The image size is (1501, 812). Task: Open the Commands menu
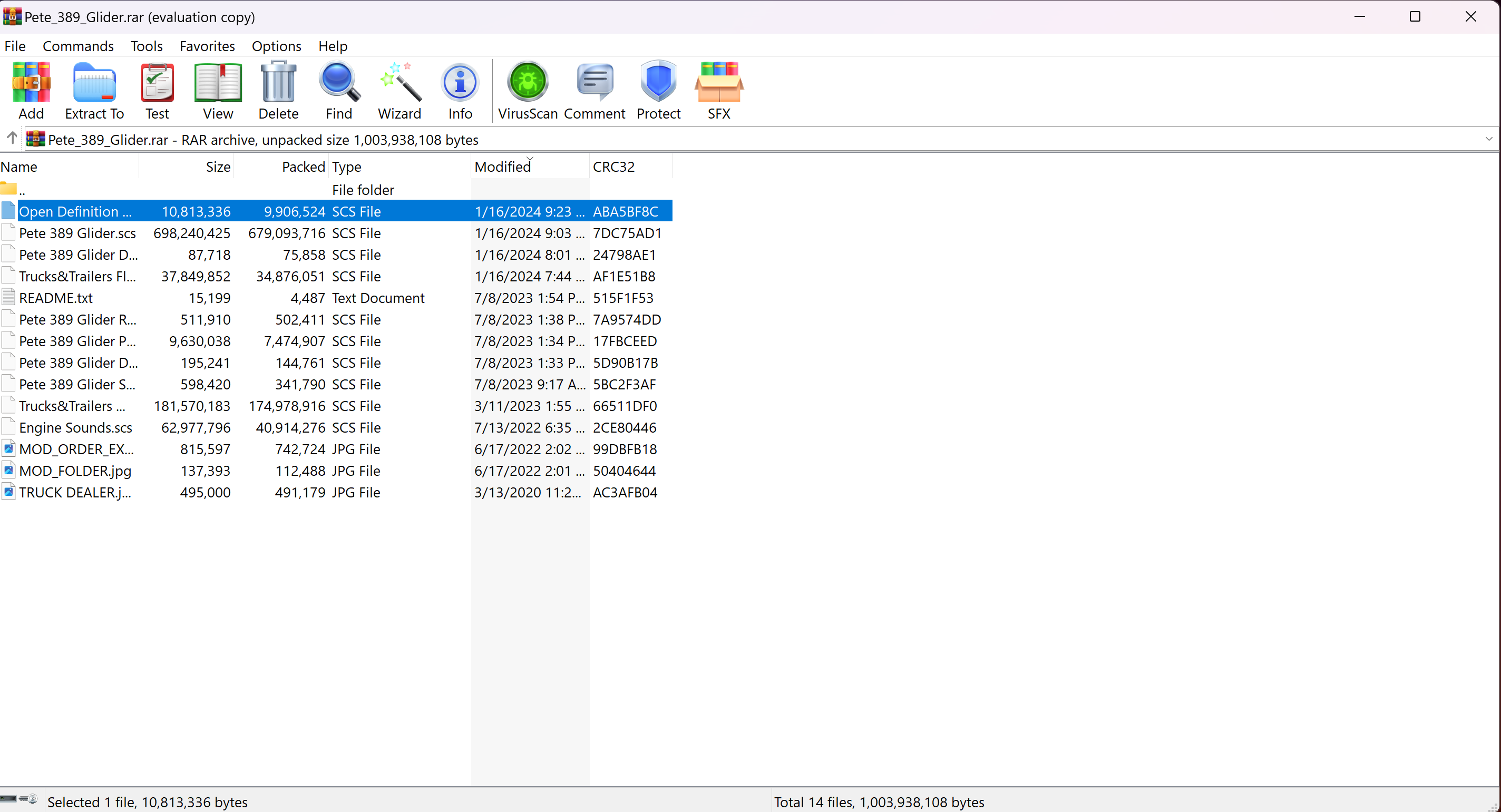(78, 46)
